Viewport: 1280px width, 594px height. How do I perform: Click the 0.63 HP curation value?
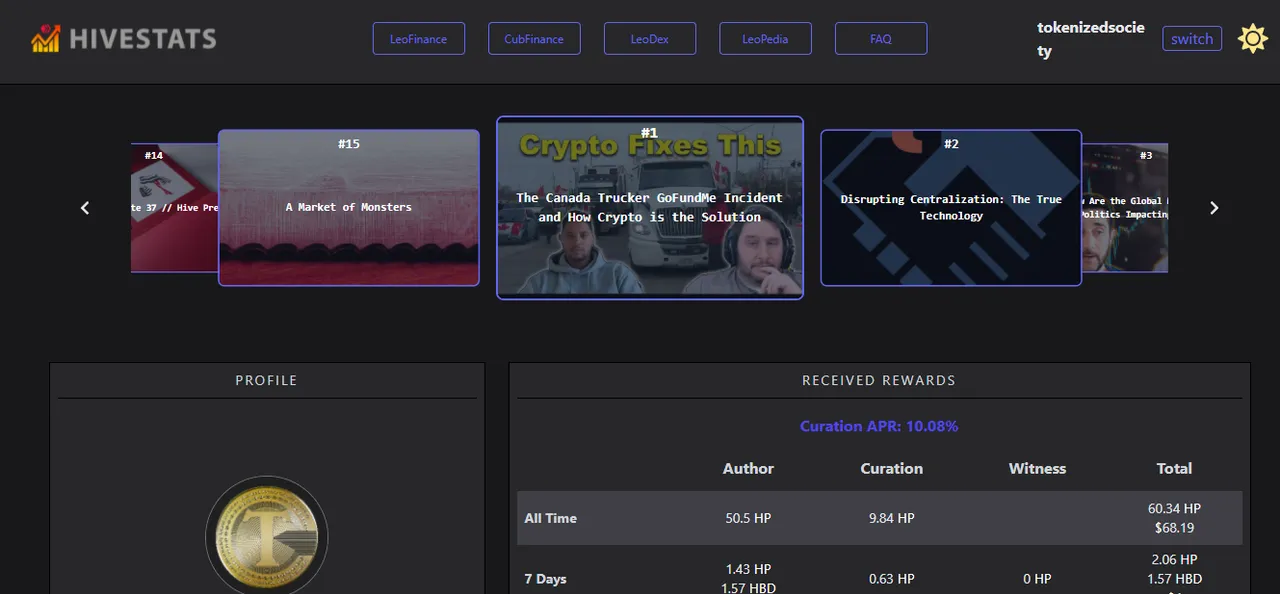(x=892, y=579)
